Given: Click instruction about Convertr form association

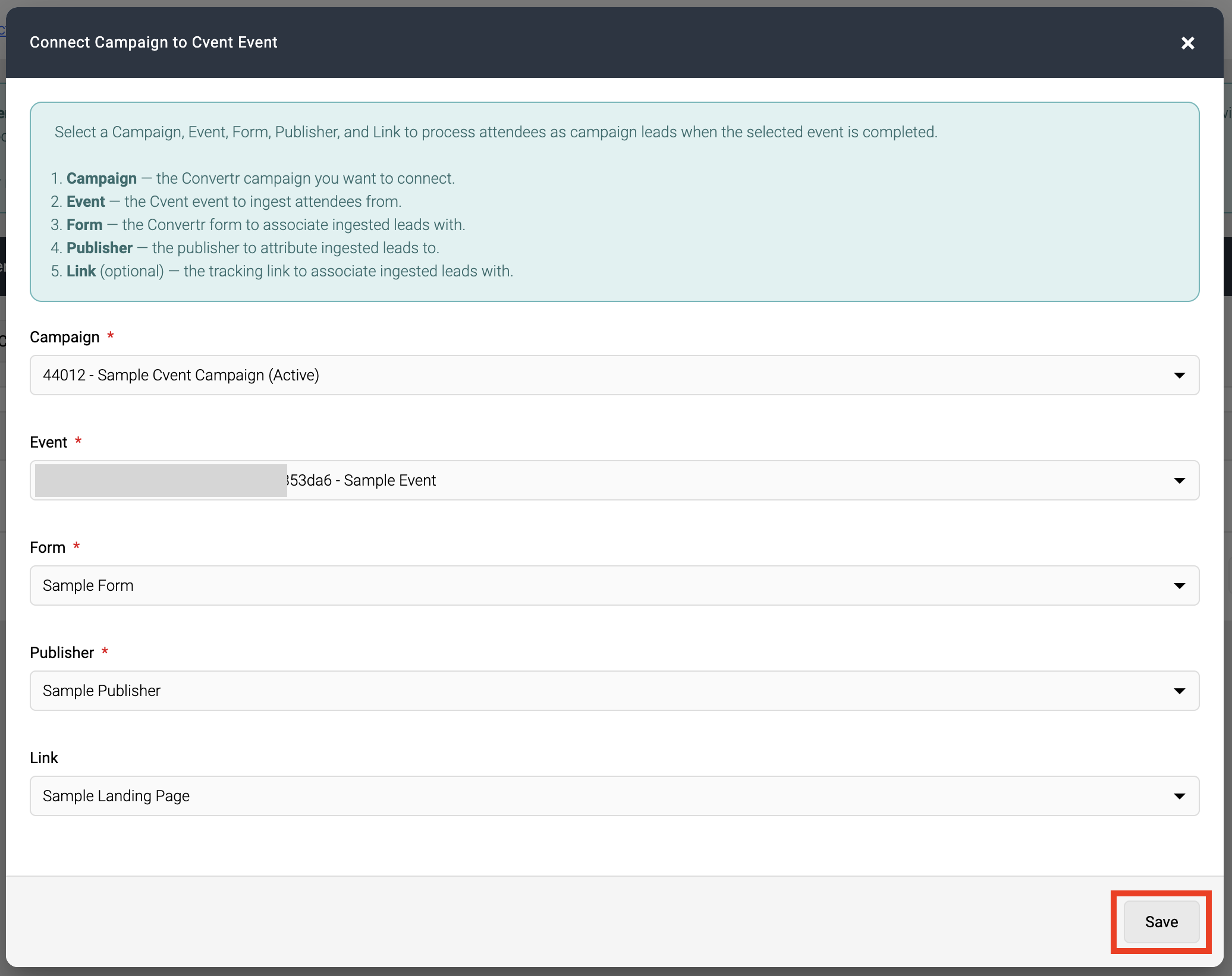Looking at the screenshot, I should [x=266, y=225].
